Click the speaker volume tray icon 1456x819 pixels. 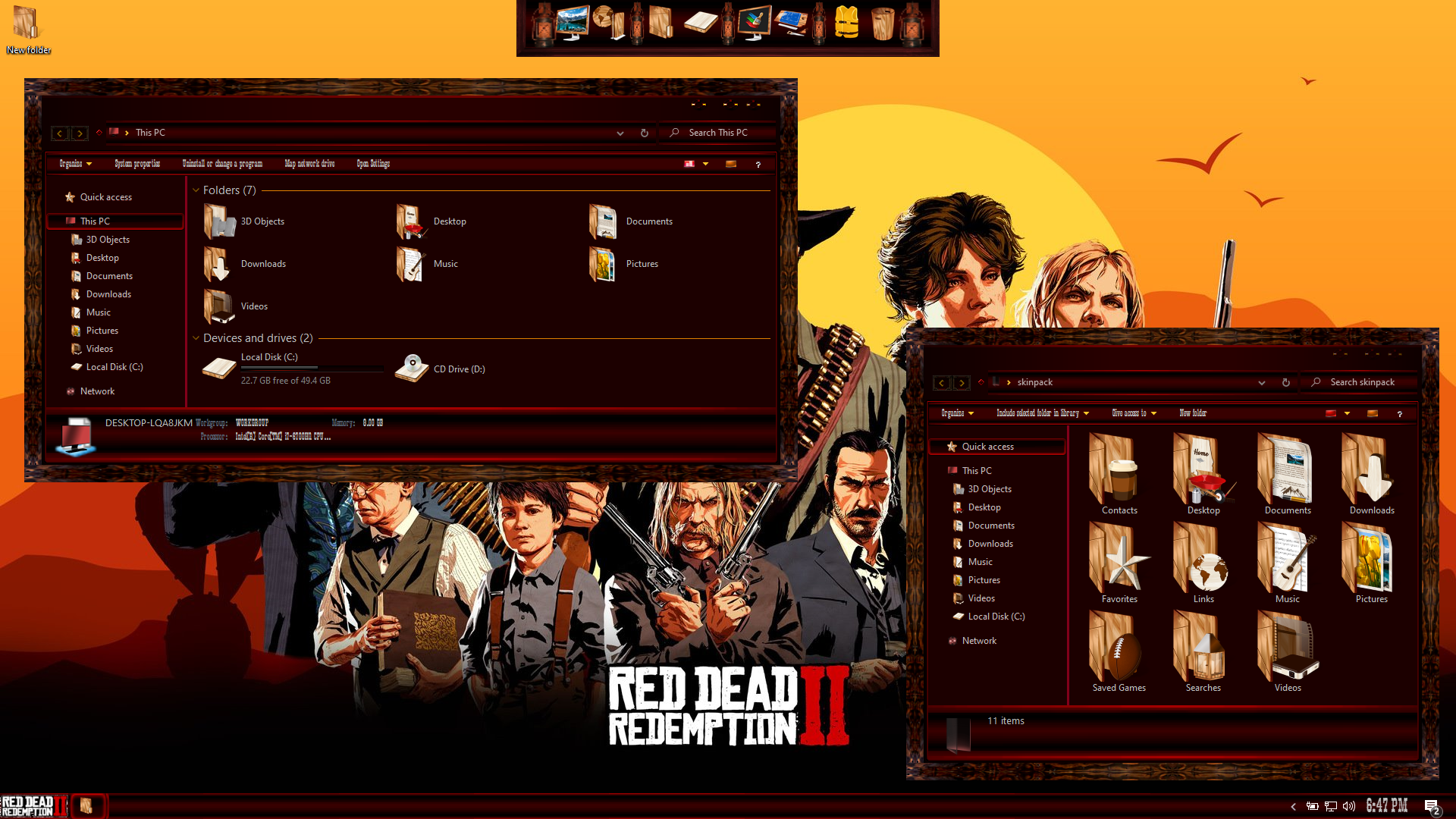(x=1348, y=806)
